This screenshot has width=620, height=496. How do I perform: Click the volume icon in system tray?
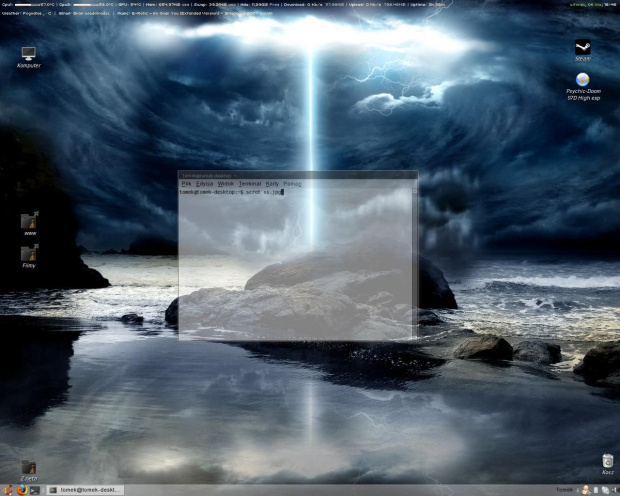click(614, 490)
